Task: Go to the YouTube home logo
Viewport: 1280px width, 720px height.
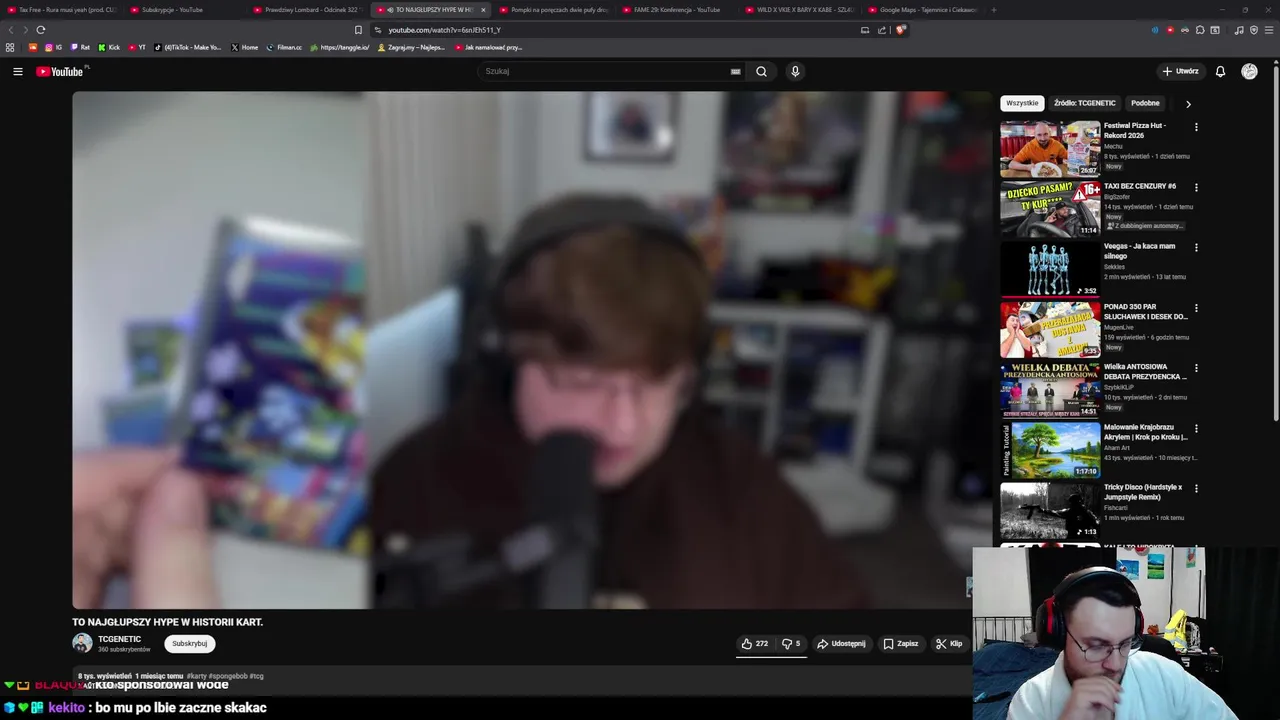Action: click(60, 71)
